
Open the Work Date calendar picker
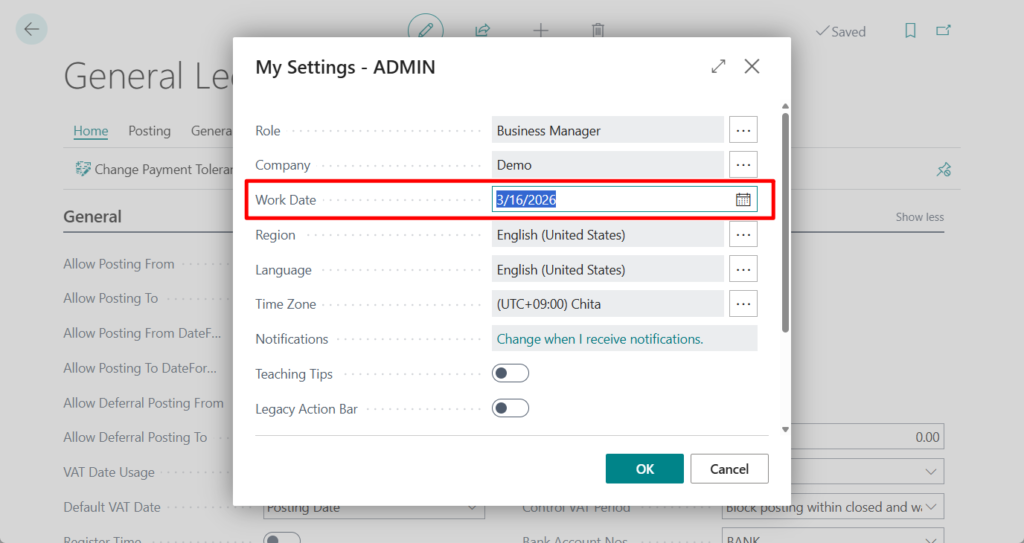pos(743,200)
